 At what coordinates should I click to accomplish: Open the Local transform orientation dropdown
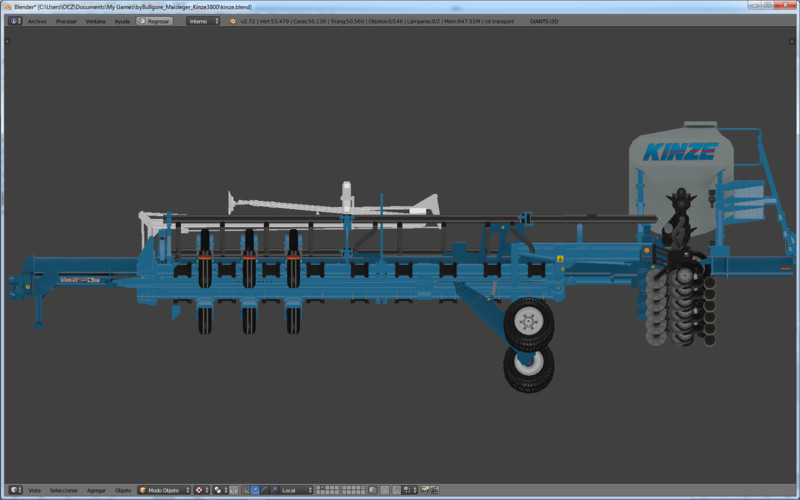pos(296,490)
